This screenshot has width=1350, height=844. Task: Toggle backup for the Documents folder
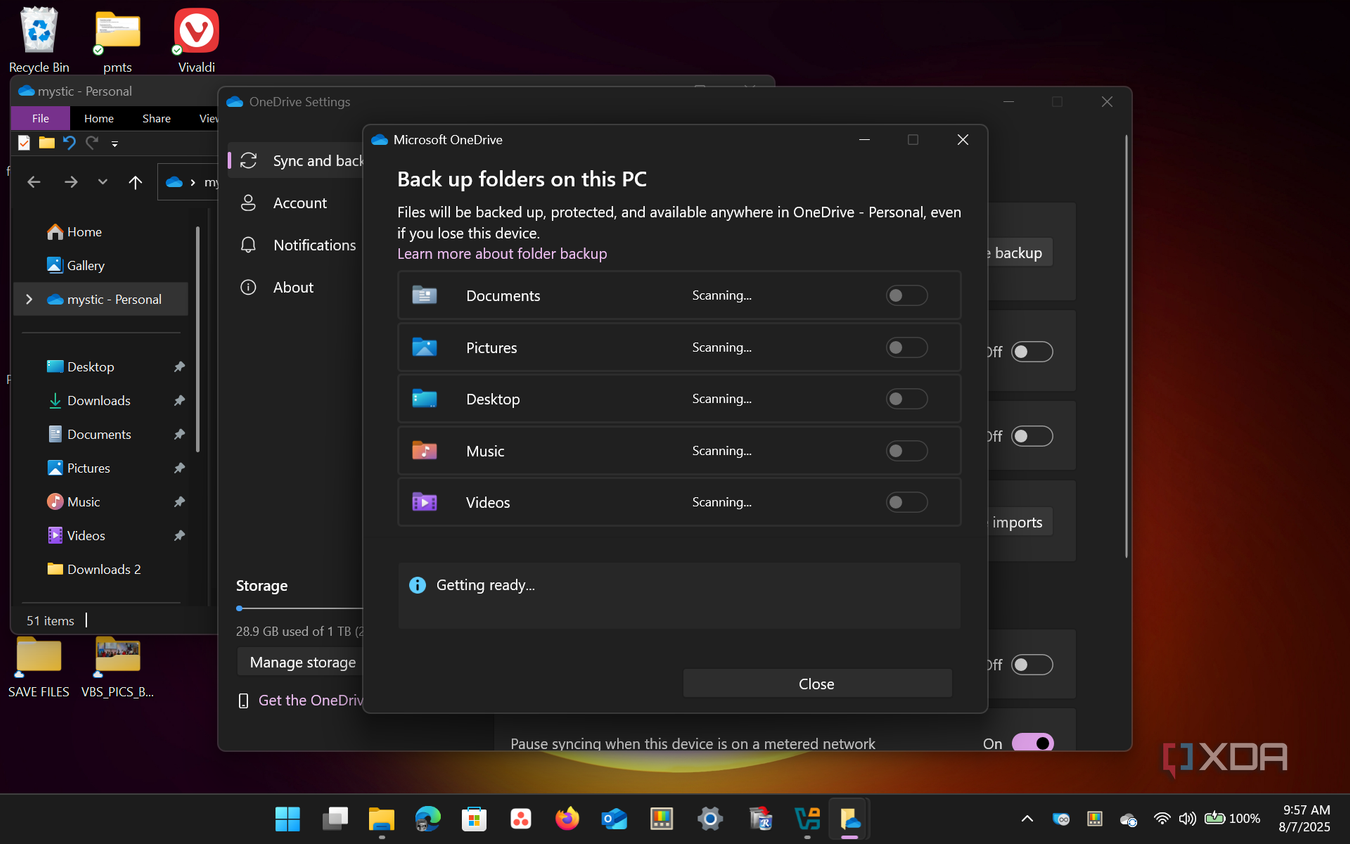[x=907, y=295]
